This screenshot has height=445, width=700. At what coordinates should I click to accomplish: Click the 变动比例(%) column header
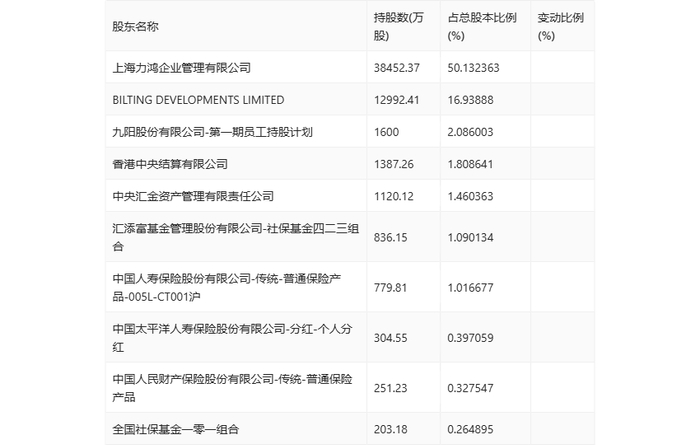(561, 27)
